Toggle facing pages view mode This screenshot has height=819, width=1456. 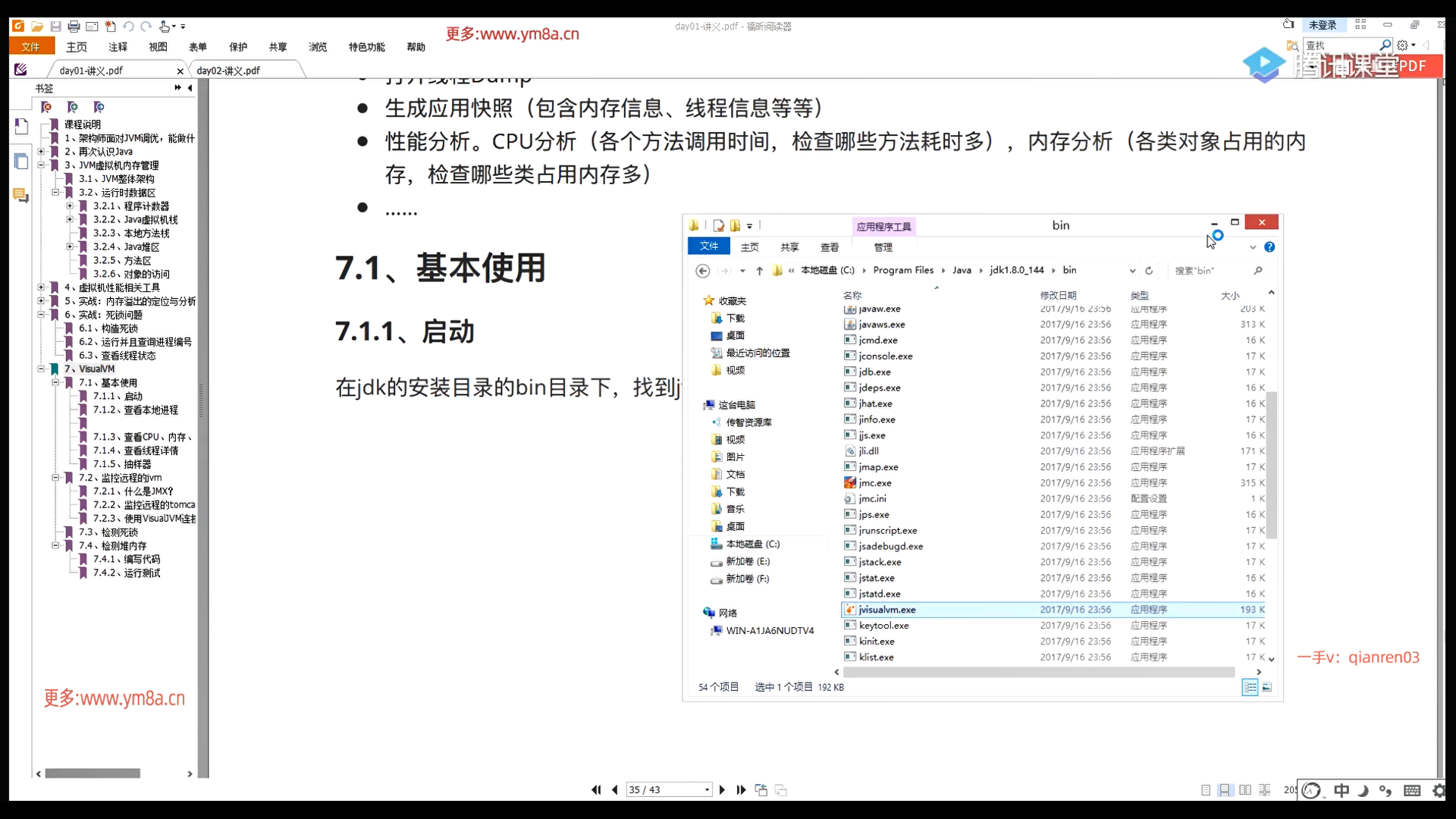coord(1245,790)
